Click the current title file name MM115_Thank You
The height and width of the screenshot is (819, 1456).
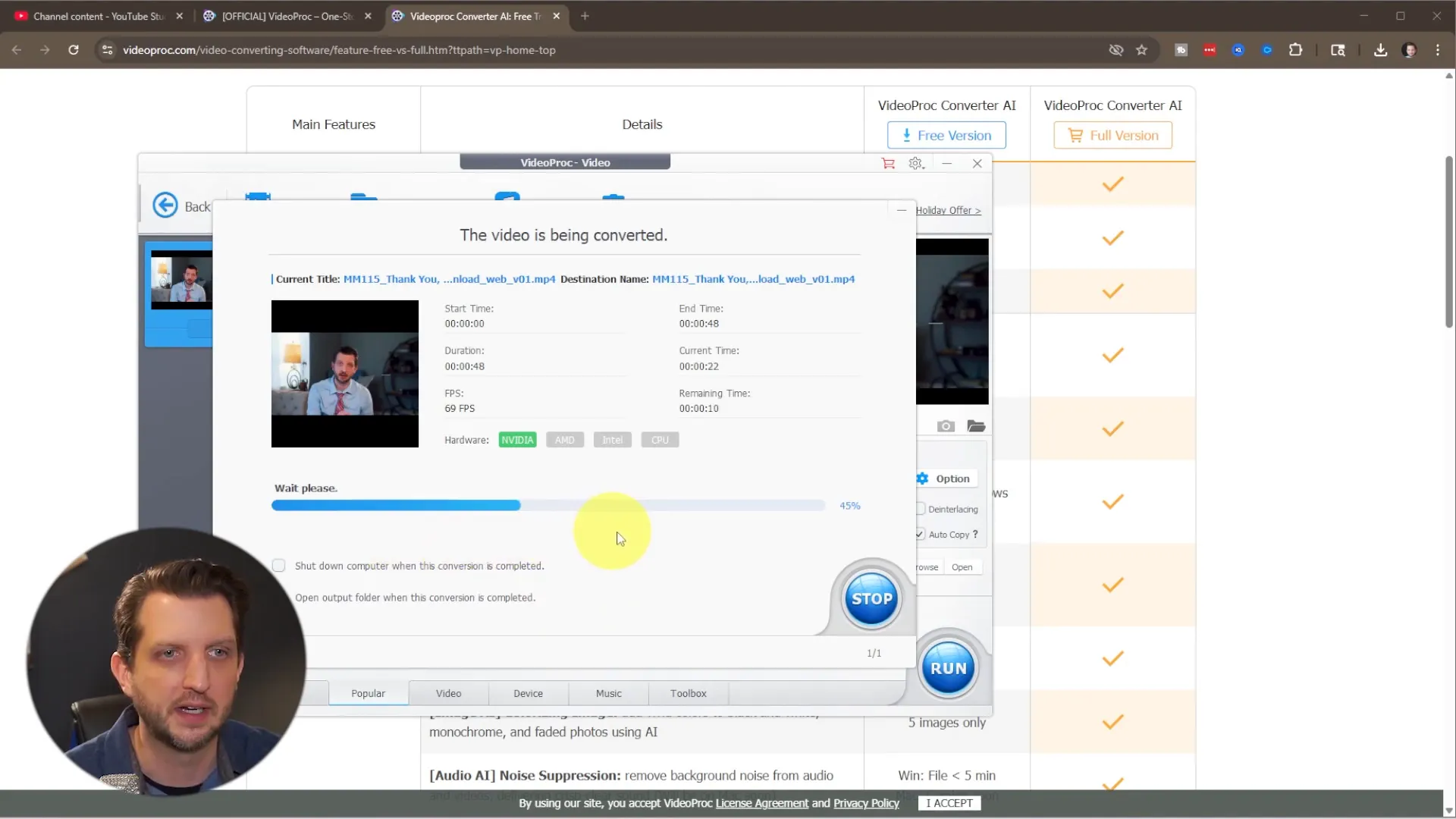coord(449,279)
